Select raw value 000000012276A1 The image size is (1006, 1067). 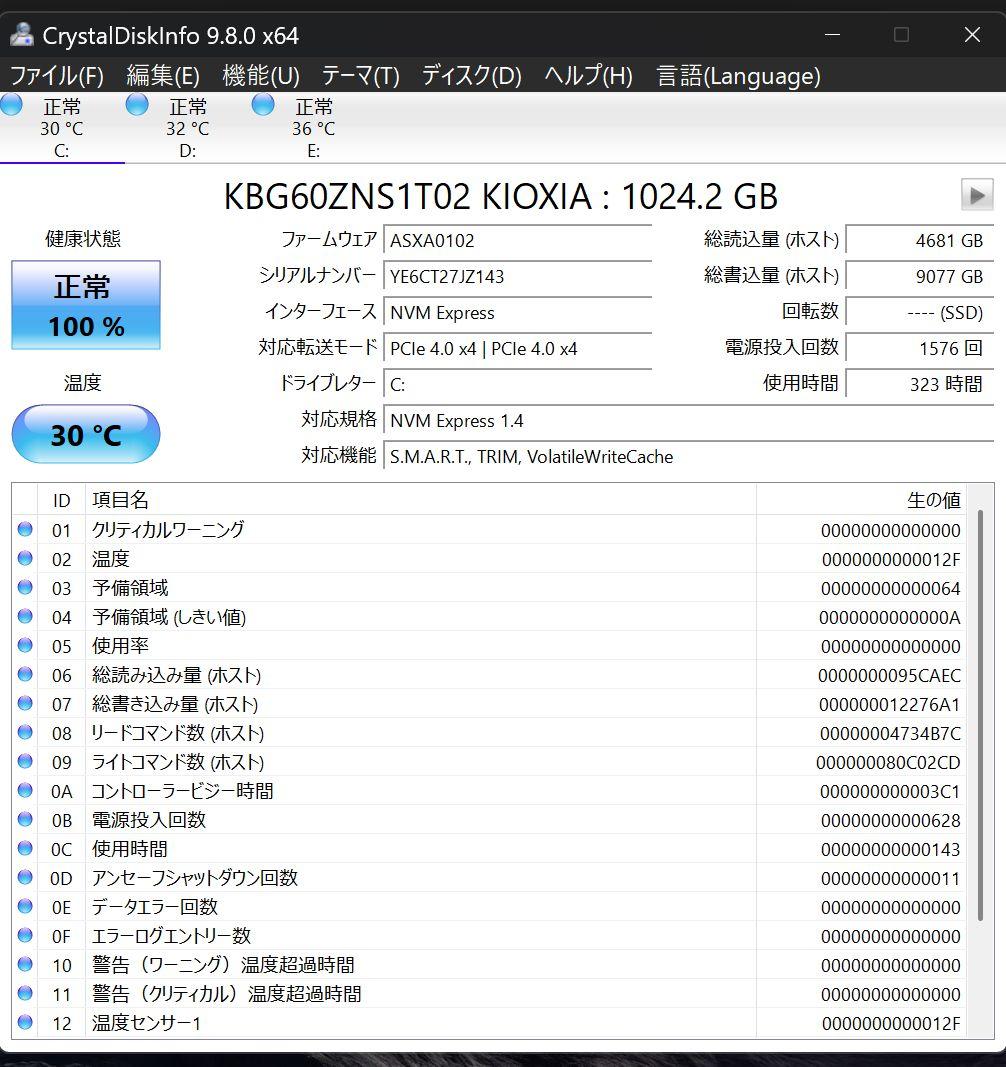tap(889, 705)
